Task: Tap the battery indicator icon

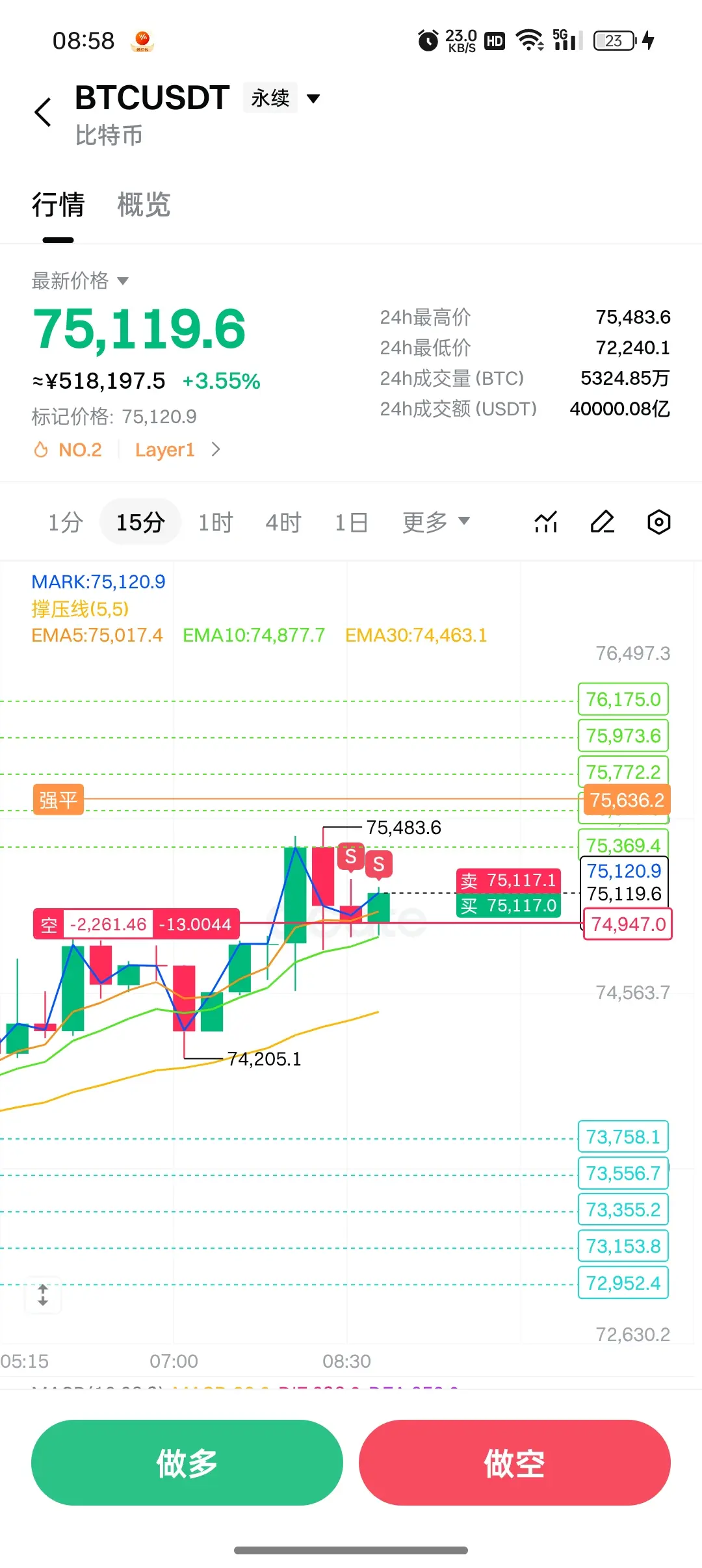Action: coord(615,40)
